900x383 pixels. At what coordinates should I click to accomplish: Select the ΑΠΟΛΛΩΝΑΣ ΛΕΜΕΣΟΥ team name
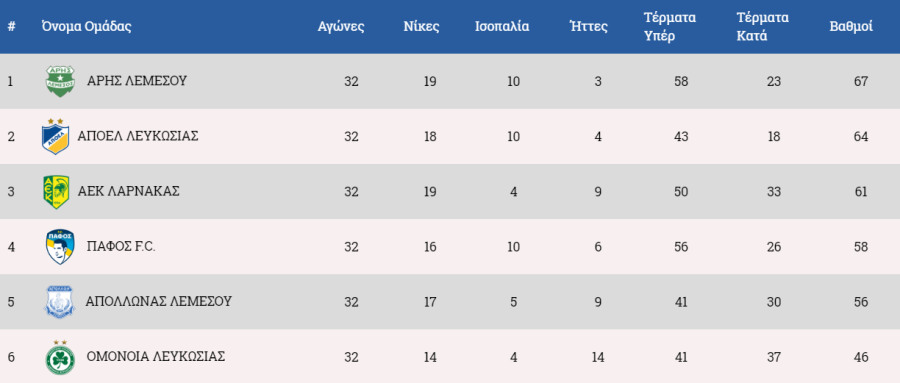click(158, 301)
